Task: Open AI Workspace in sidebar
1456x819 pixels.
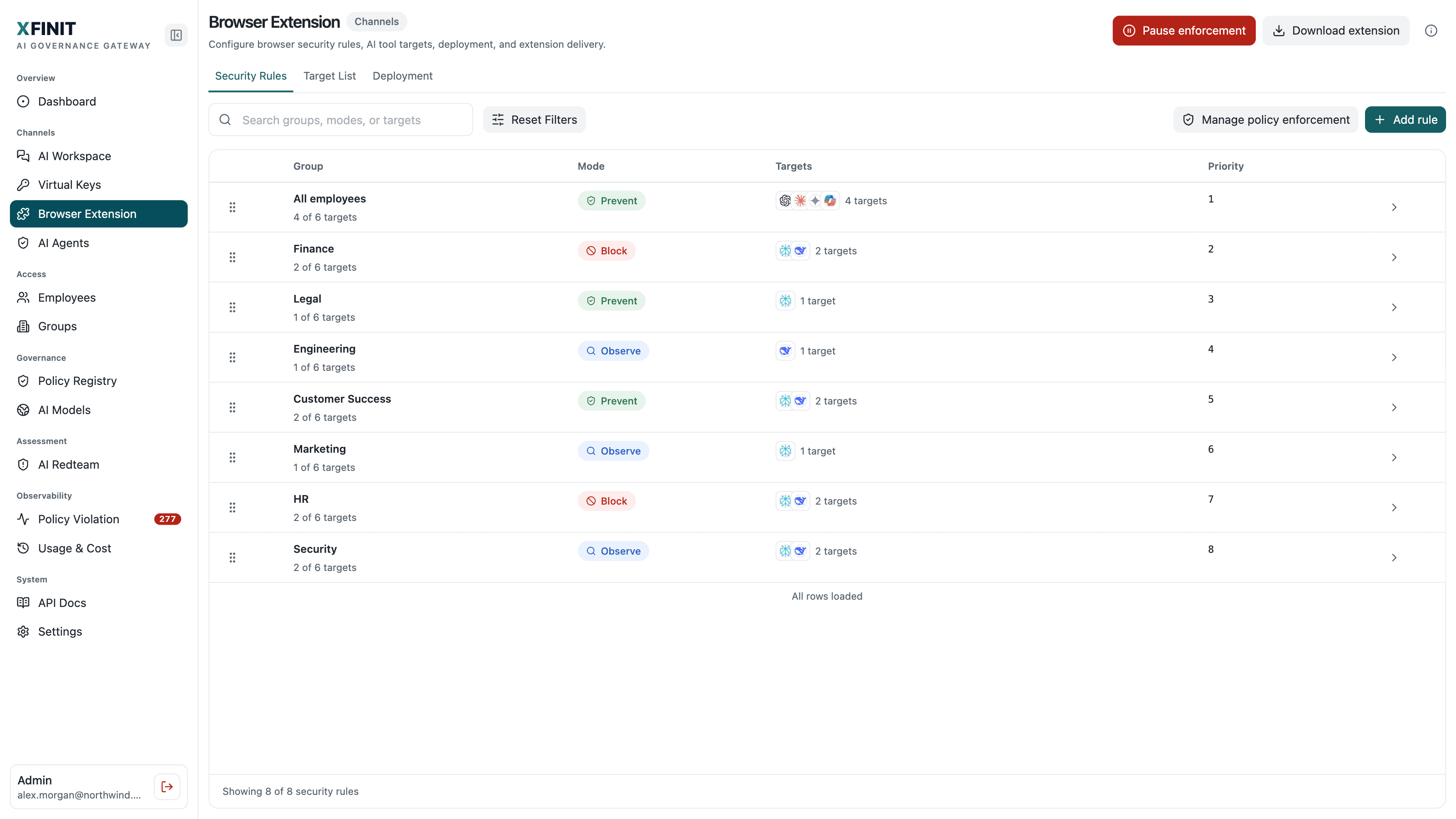Action: pyautogui.click(x=99, y=156)
